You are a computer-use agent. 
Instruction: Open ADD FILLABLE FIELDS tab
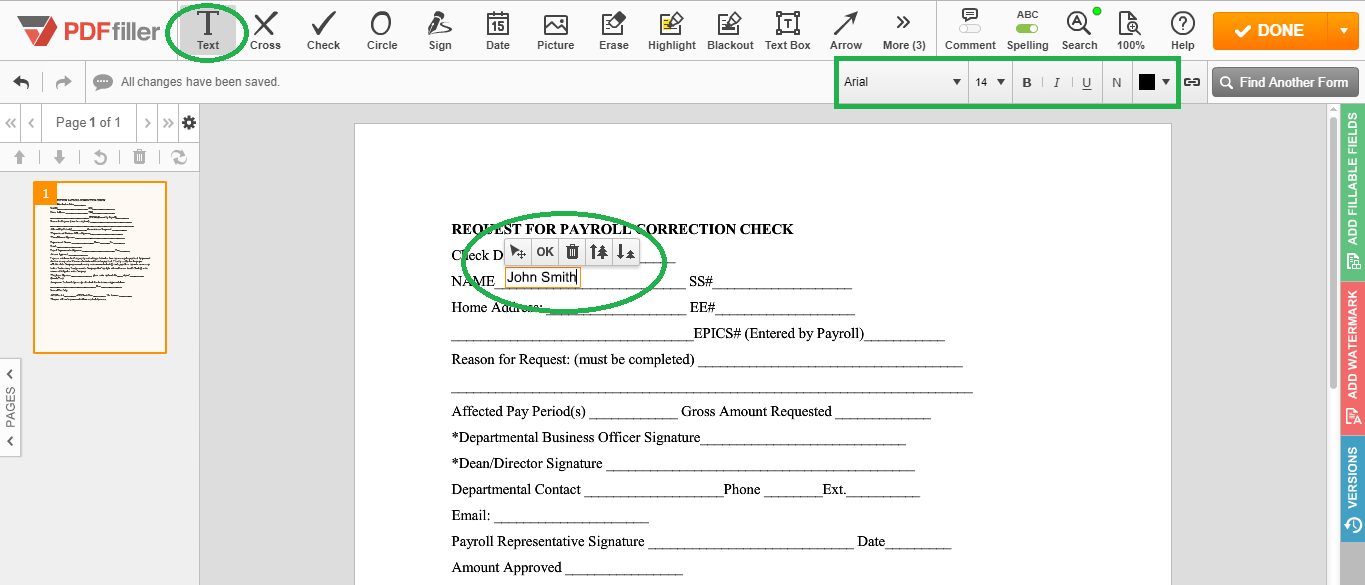[x=1353, y=191]
